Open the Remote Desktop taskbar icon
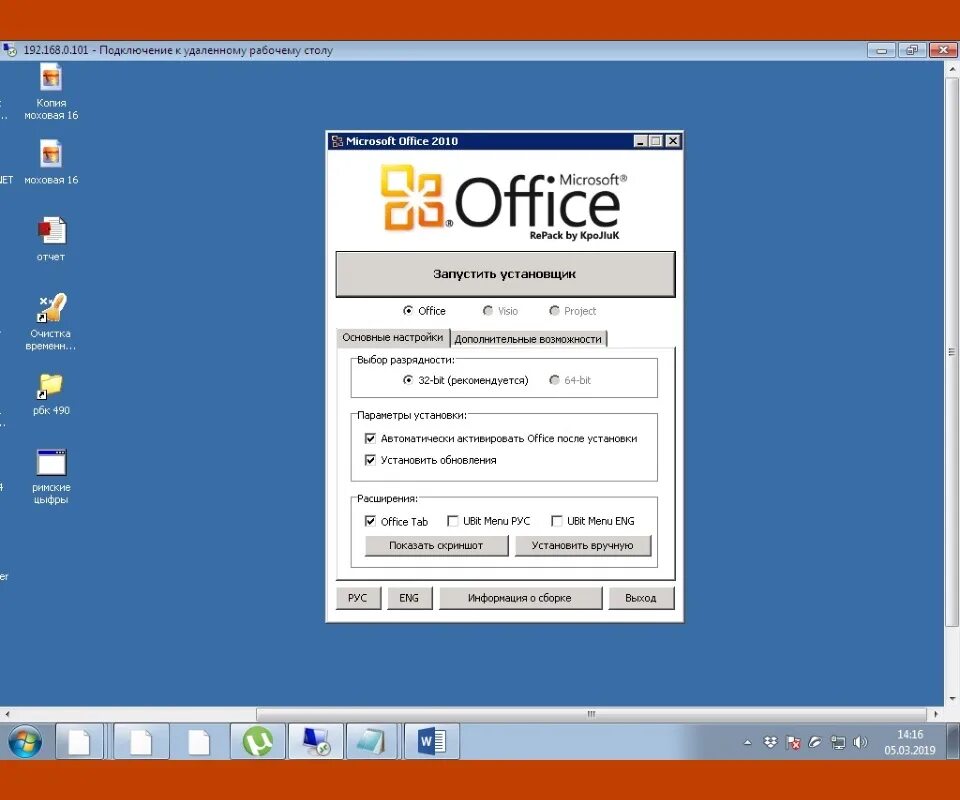The width and height of the screenshot is (960, 800). (315, 741)
